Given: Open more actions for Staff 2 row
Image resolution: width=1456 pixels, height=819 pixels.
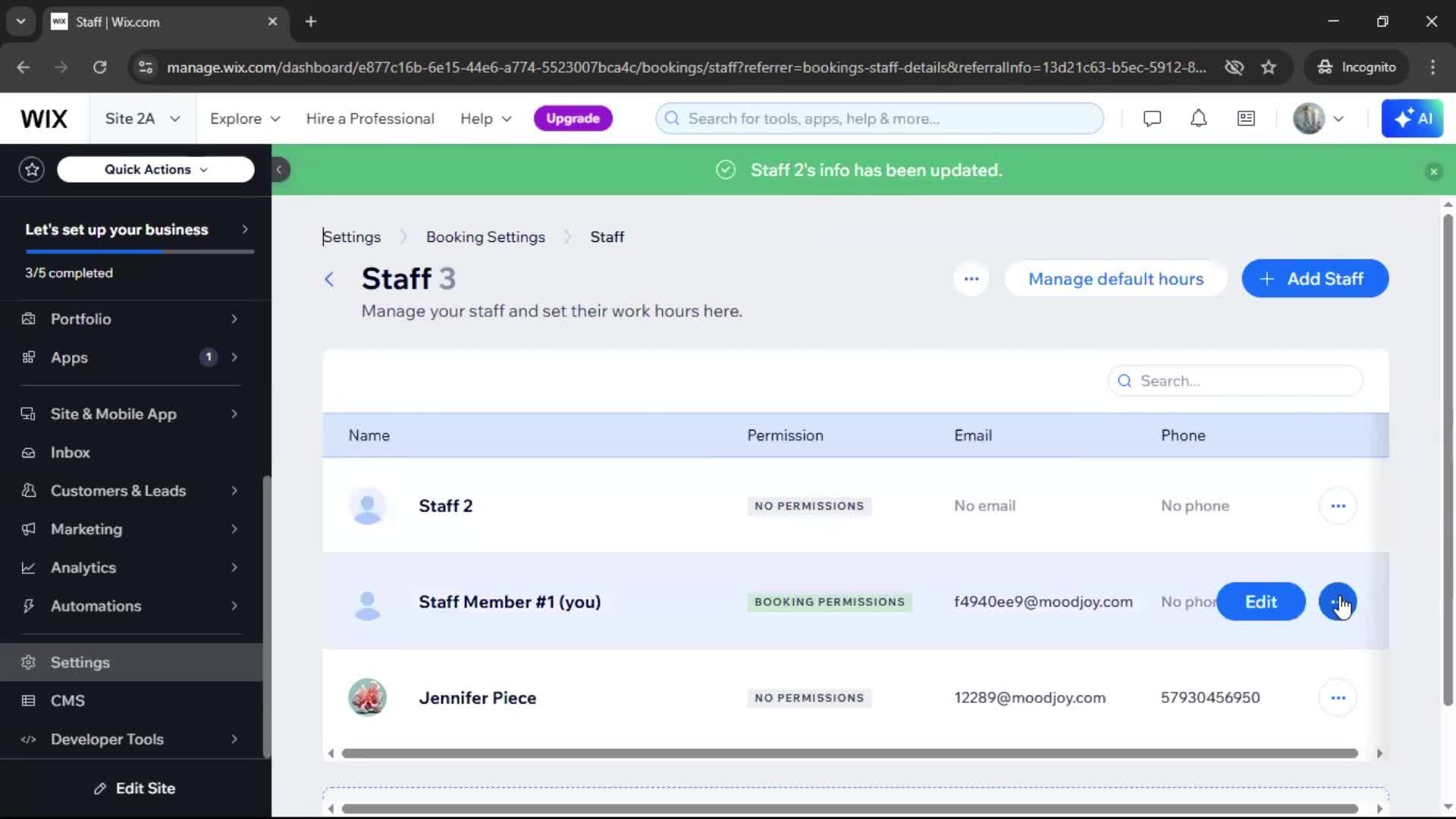Looking at the screenshot, I should 1338,506.
